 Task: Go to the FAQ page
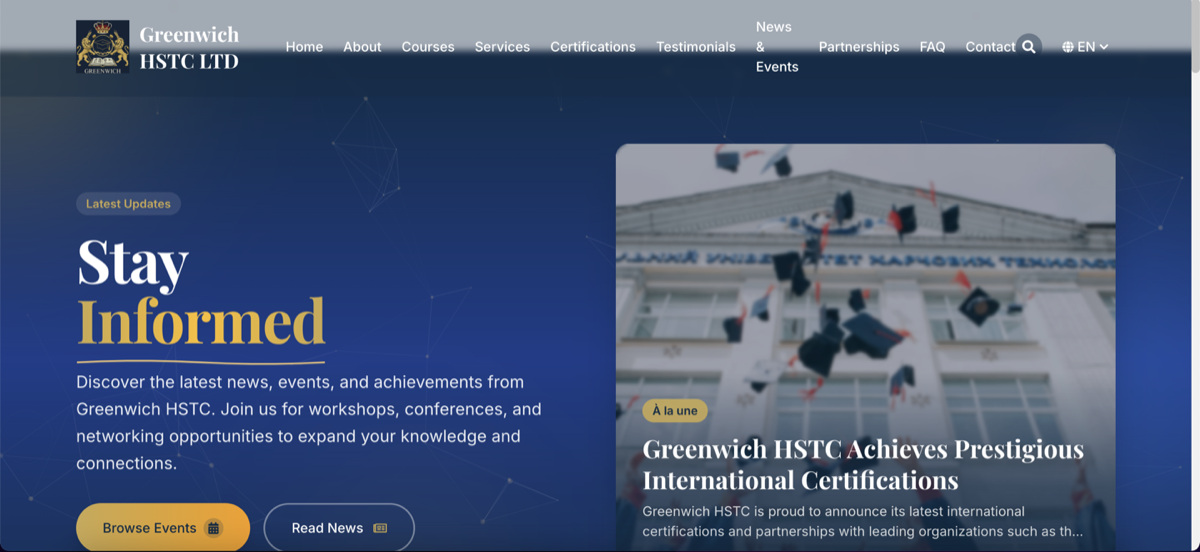coord(932,47)
